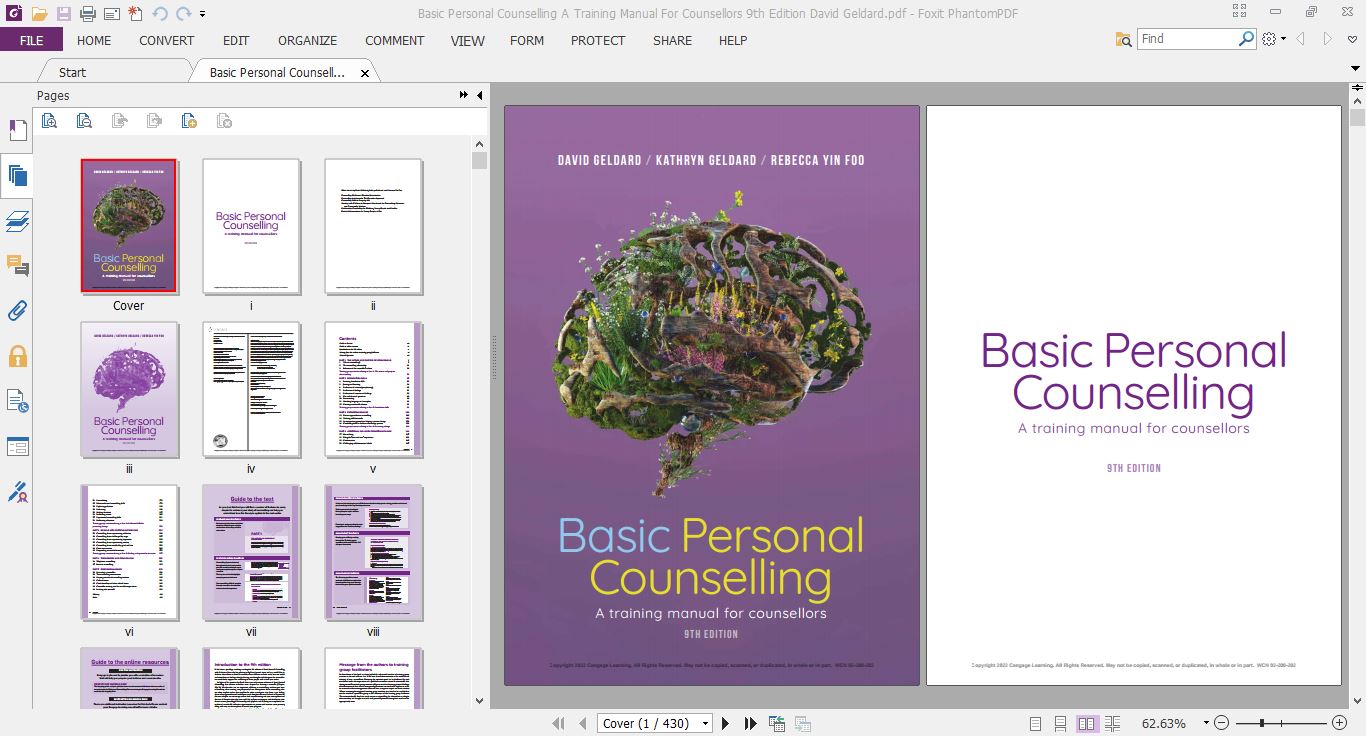Click the Insert pages icon with plus badge
The height and width of the screenshot is (736, 1366).
coord(189,121)
